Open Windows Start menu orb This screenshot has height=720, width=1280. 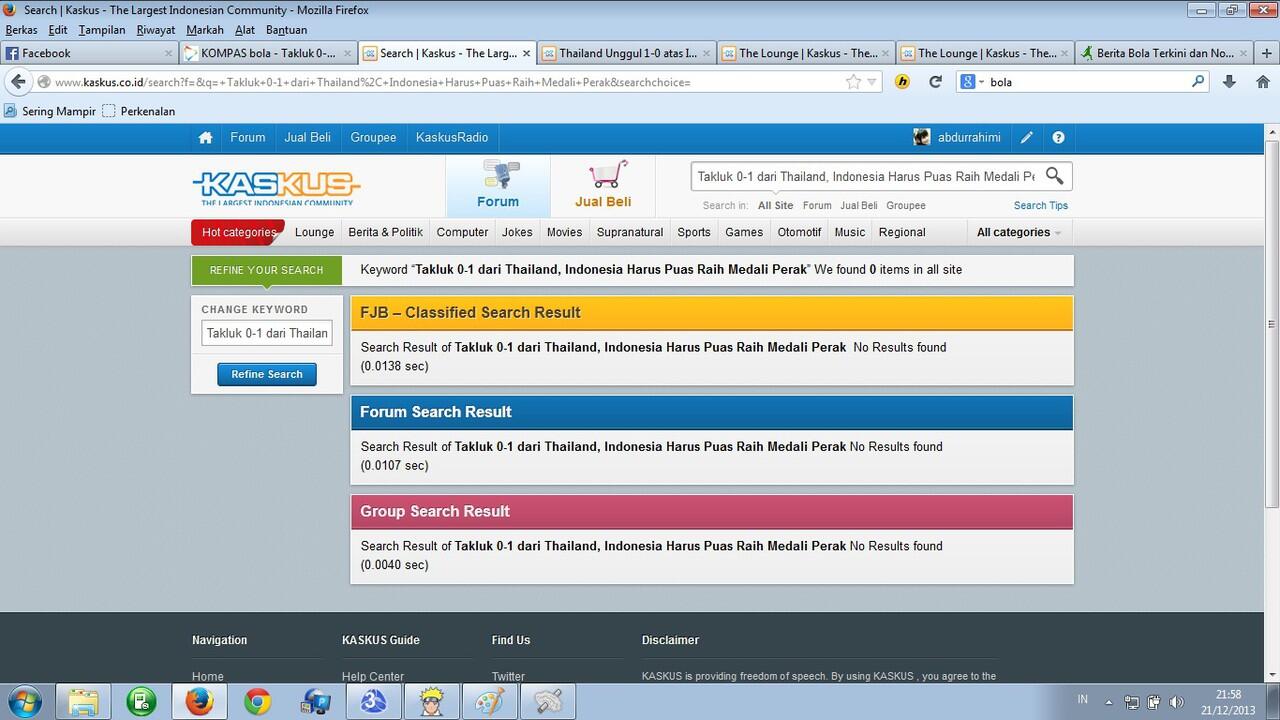pos(24,701)
